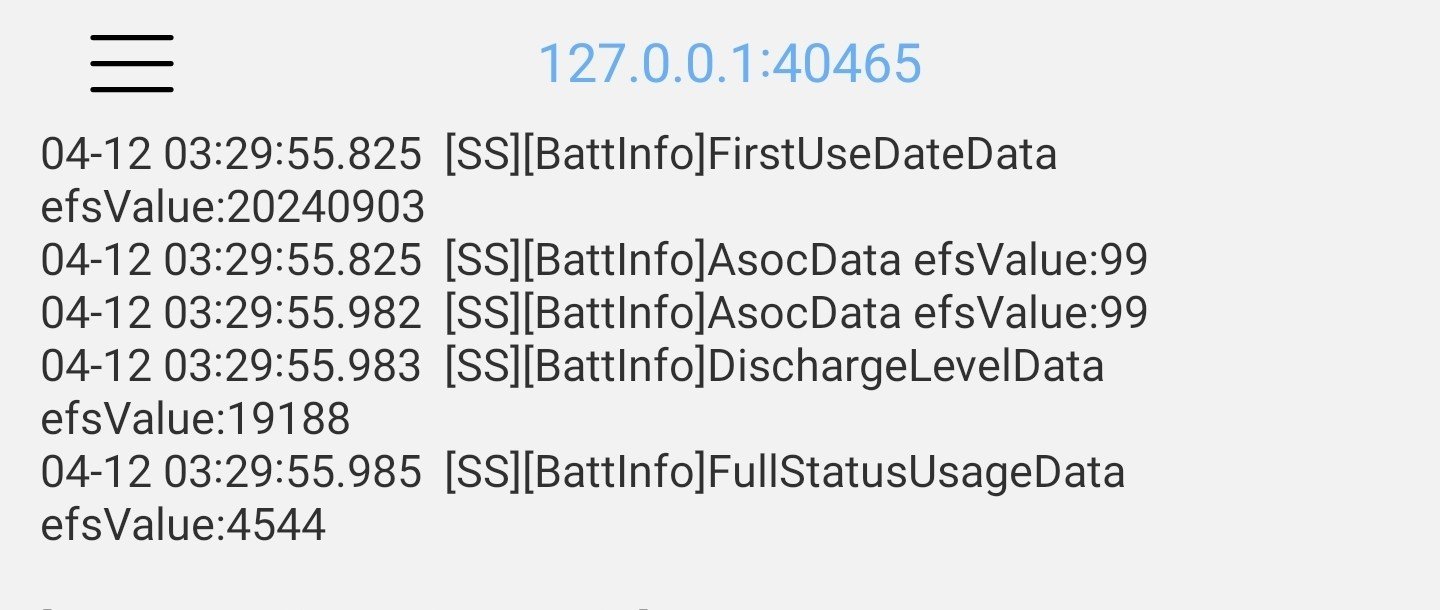Tap the efsValue:19188 value

[x=195, y=420]
